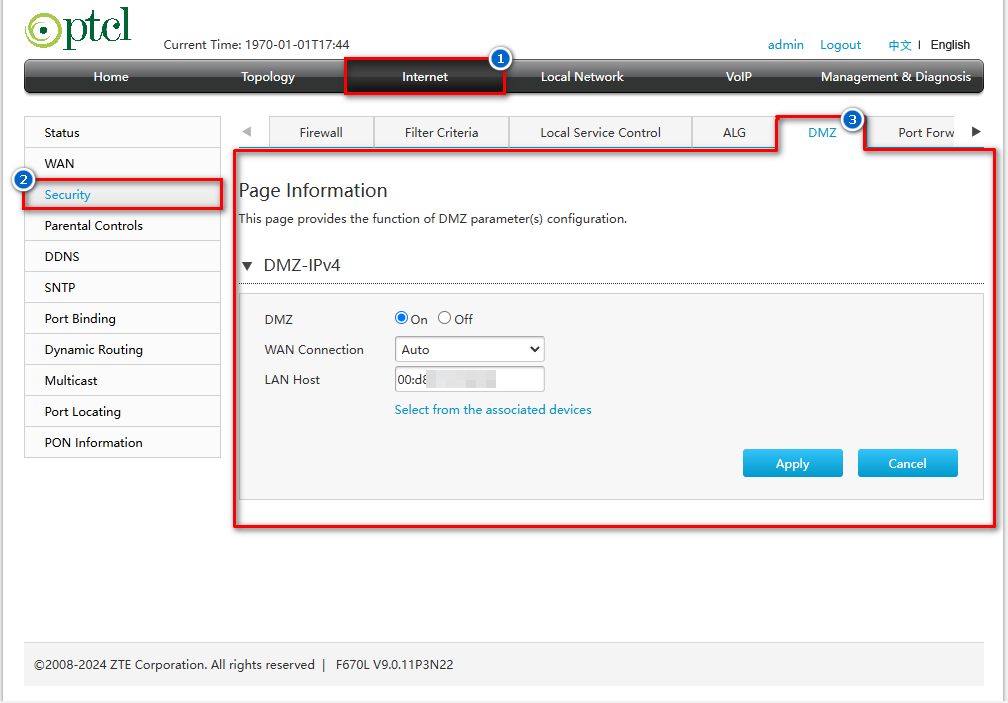The height and width of the screenshot is (703, 1008).
Task: Click the Current Time text
Action: 256,44
